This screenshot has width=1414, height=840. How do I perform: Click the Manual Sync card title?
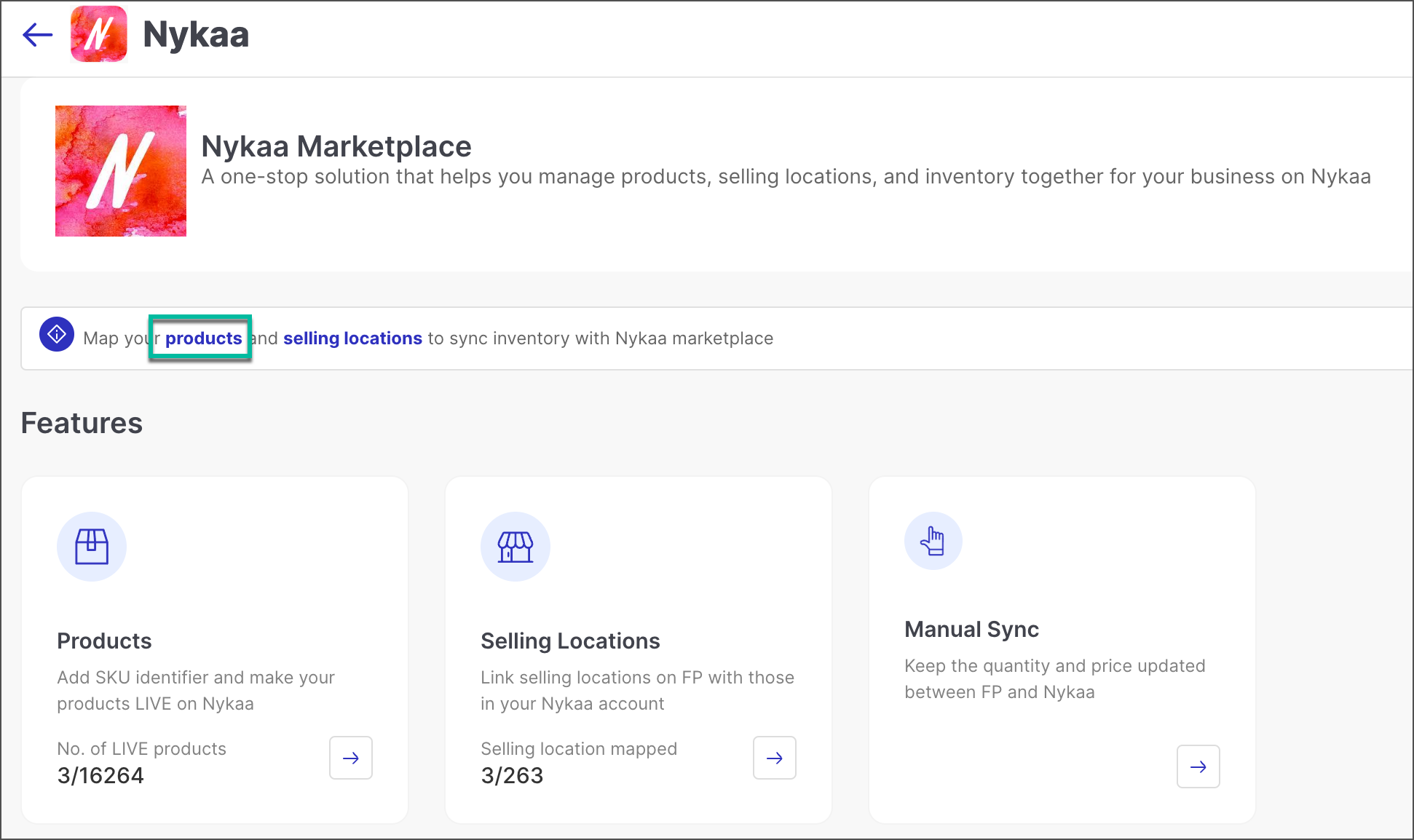coord(971,630)
